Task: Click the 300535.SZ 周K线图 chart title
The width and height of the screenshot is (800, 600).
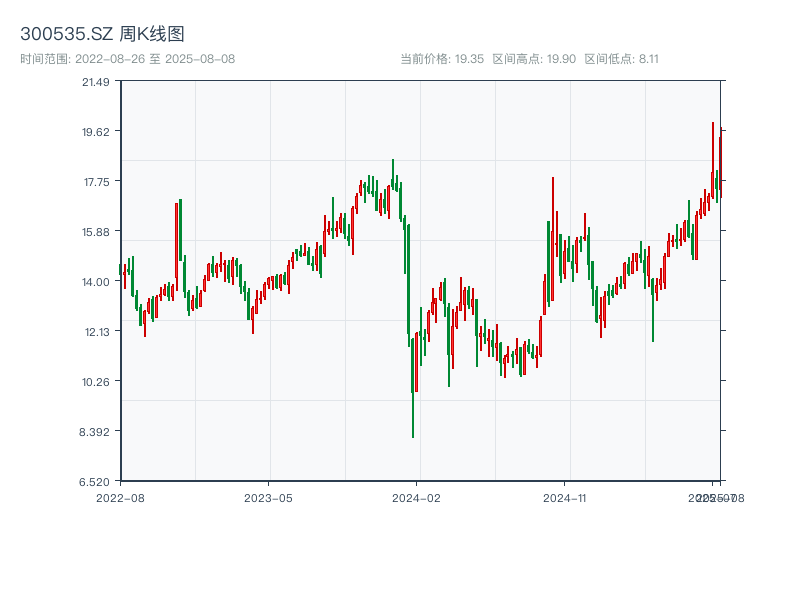Action: point(102,35)
